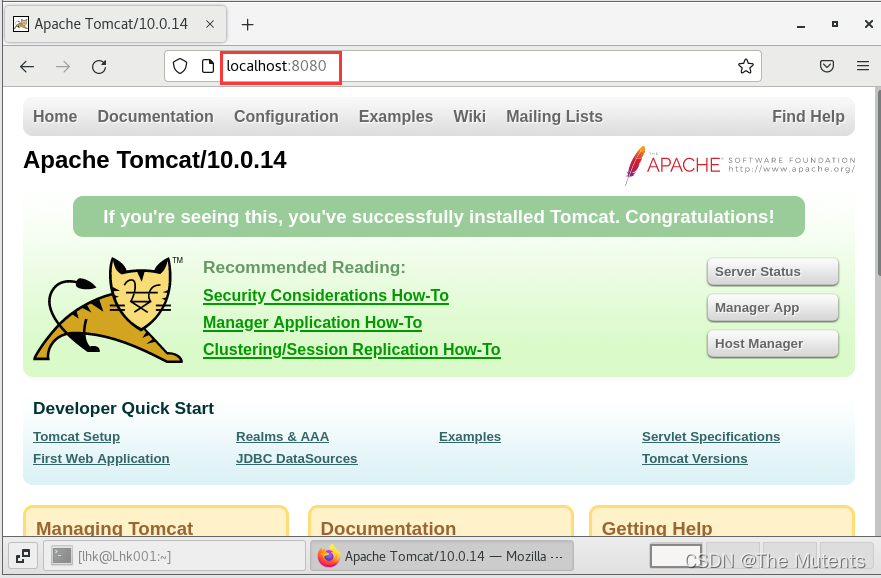This screenshot has height=578, width=881.
Task: Click the Recommended Reading heading text
Action: click(304, 267)
